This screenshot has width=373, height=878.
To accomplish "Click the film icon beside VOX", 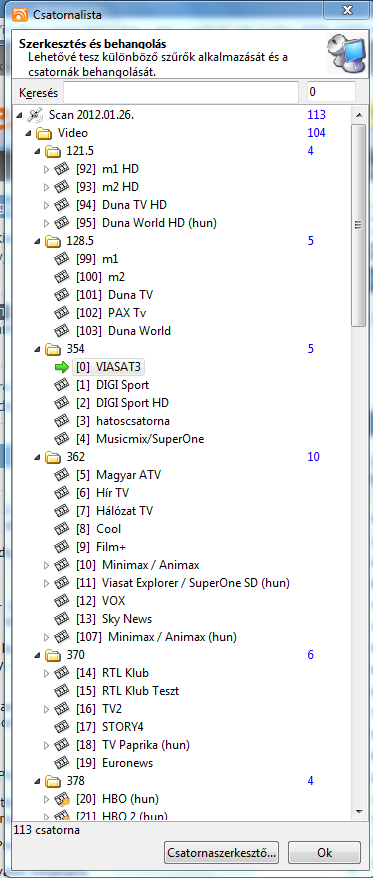I will [62, 601].
